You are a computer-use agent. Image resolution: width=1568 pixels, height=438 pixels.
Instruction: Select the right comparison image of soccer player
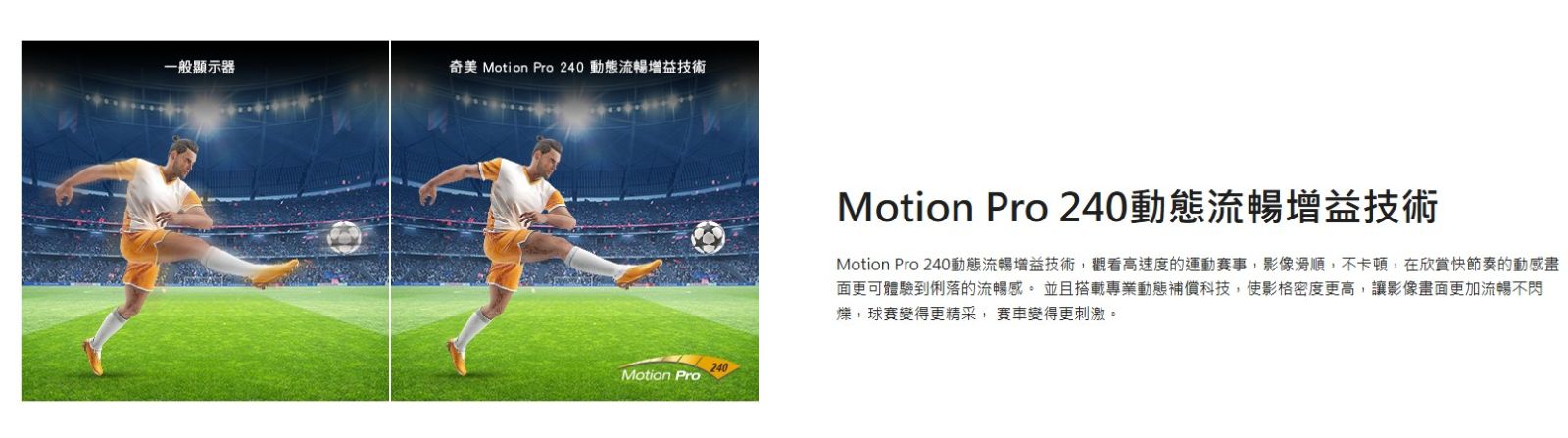[575, 220]
